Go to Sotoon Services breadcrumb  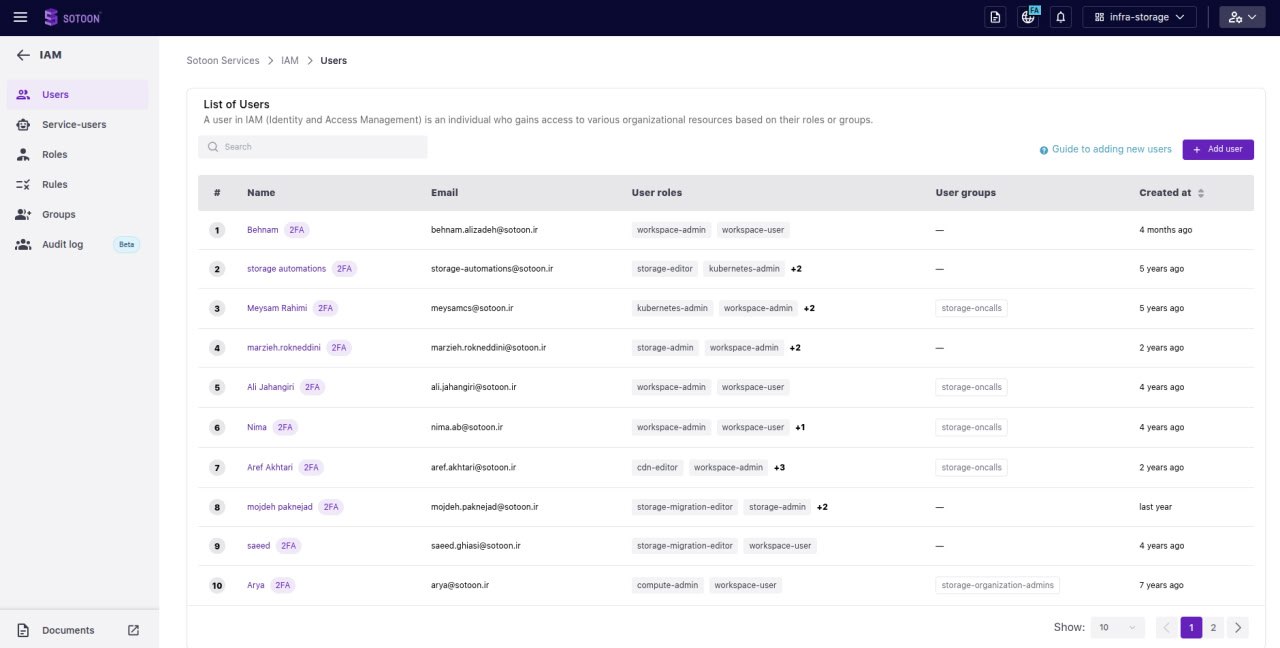pos(223,61)
